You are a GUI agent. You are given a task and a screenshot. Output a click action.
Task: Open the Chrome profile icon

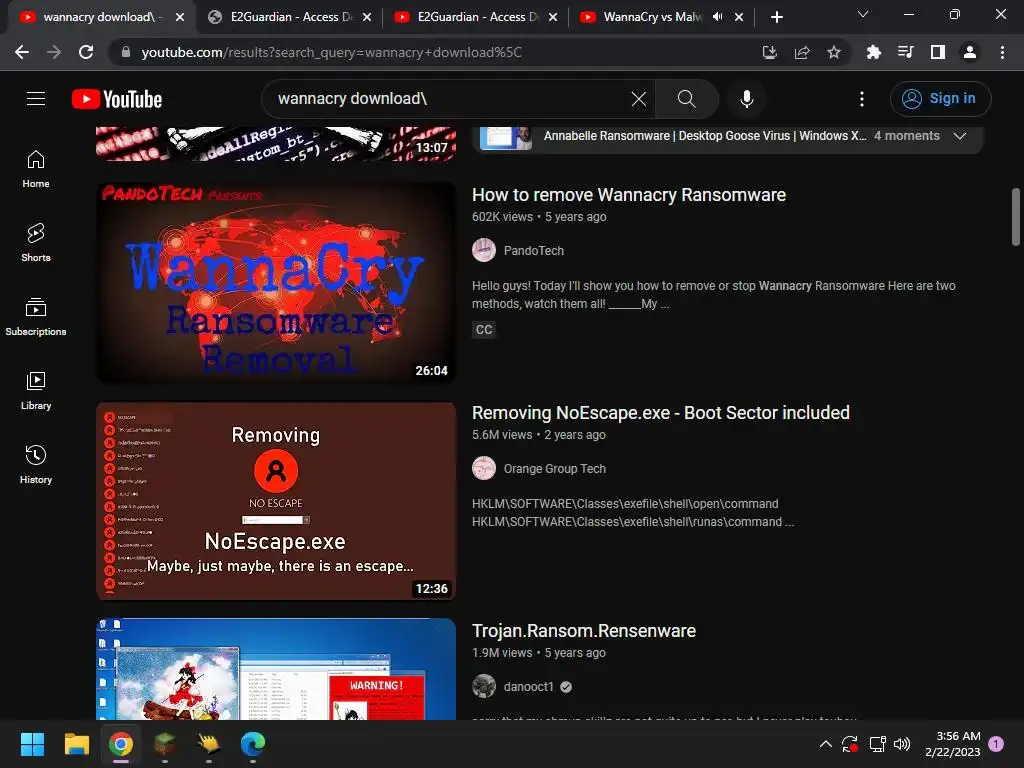[970, 52]
